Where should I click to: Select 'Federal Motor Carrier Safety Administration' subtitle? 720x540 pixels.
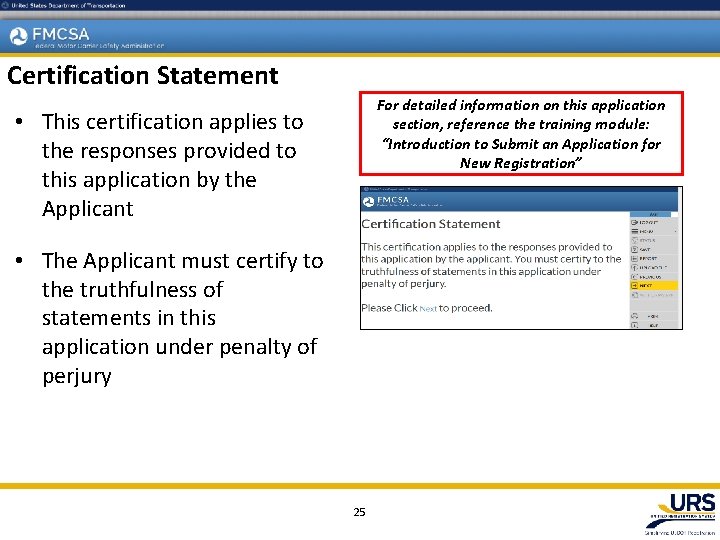click(x=99, y=46)
